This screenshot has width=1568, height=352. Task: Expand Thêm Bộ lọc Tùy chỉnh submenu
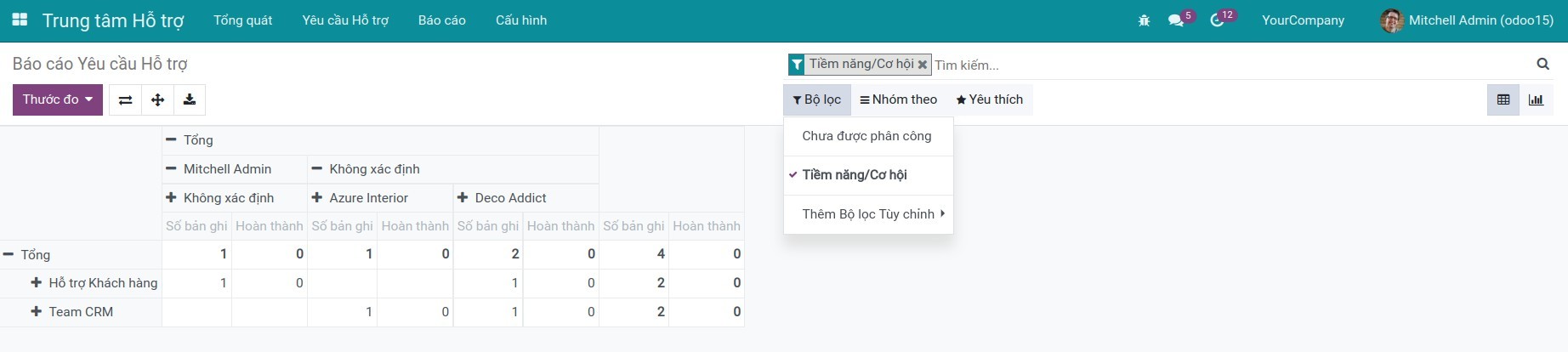(x=872, y=214)
